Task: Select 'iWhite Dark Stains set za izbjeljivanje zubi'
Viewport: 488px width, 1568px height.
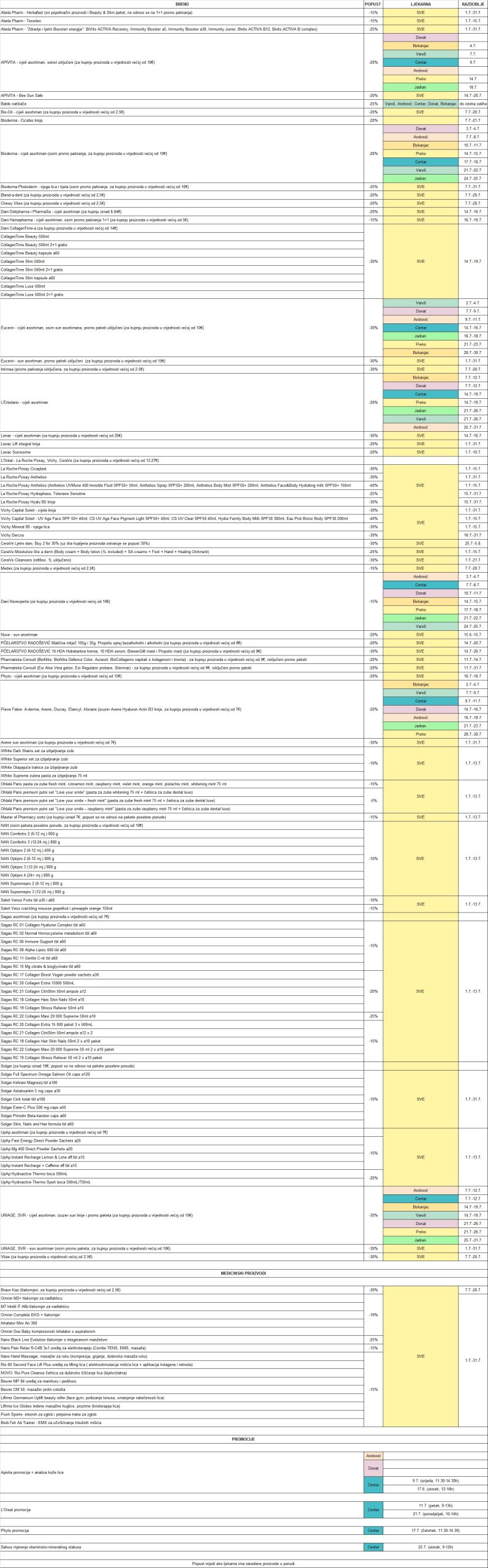Action: pos(181,751)
